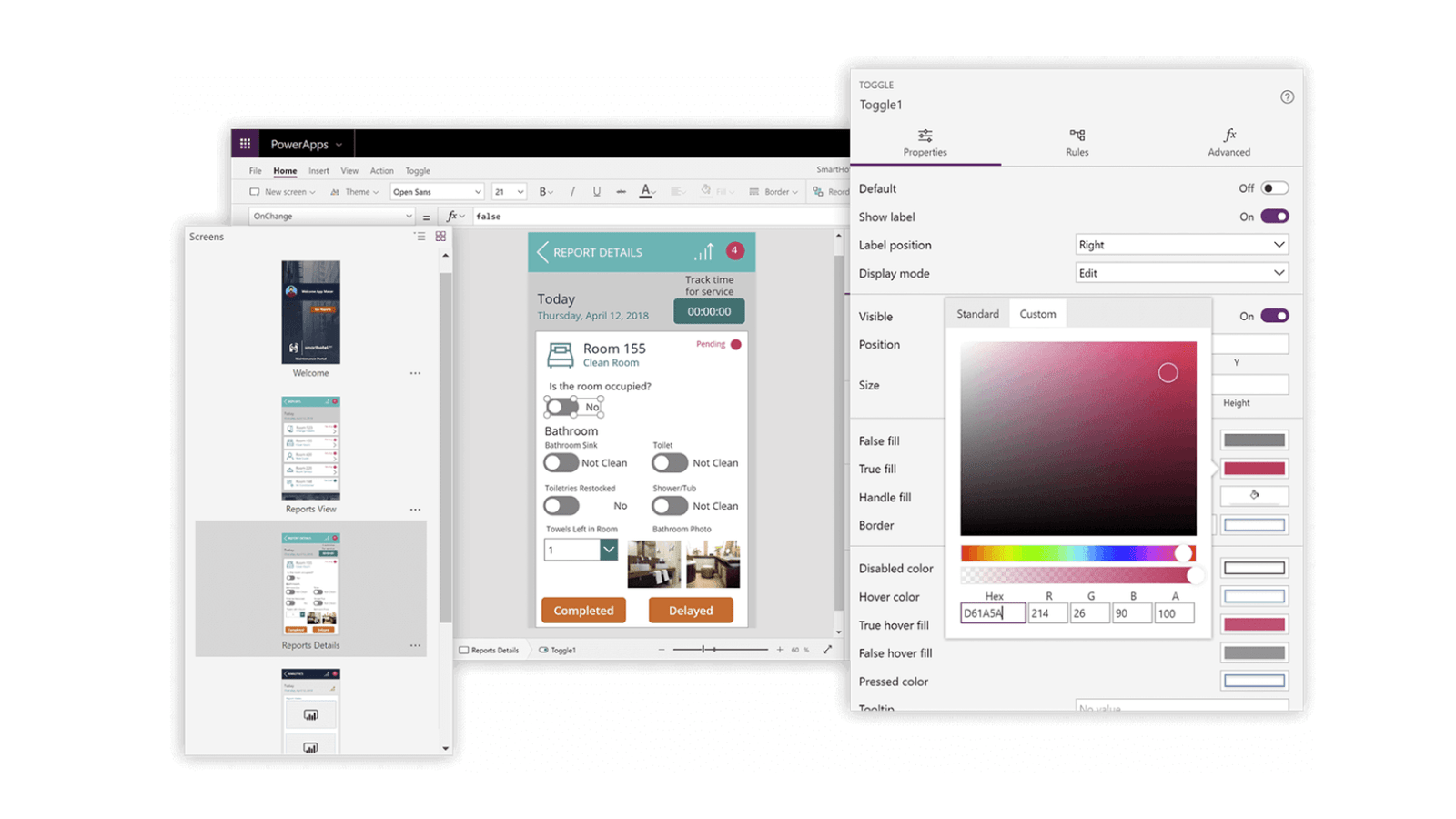The height and width of the screenshot is (819, 1456).
Task: Switch Screens panel to tree list view icon
Action: point(420,237)
